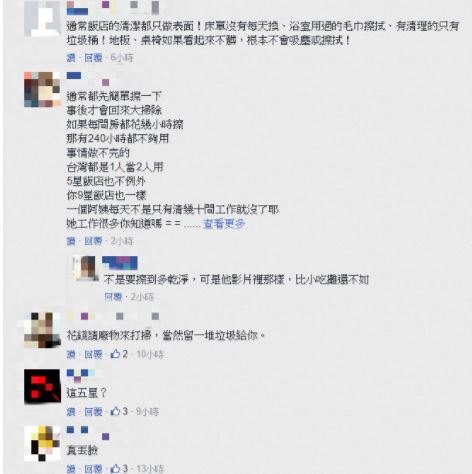This screenshot has width=472, height=474.
Task: Like the 這五星？ comment
Action: point(71,411)
